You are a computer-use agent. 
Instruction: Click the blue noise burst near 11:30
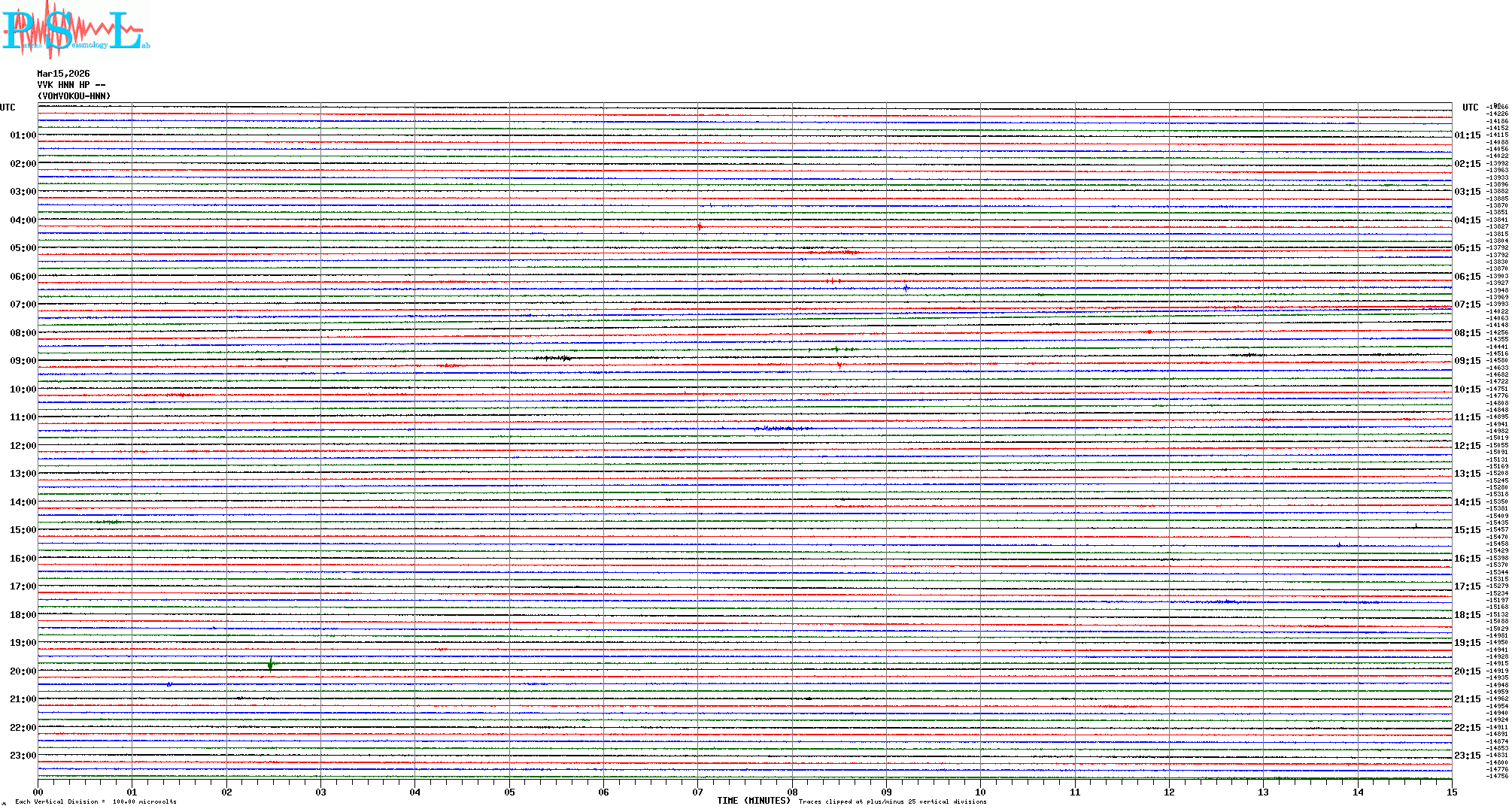(782, 429)
